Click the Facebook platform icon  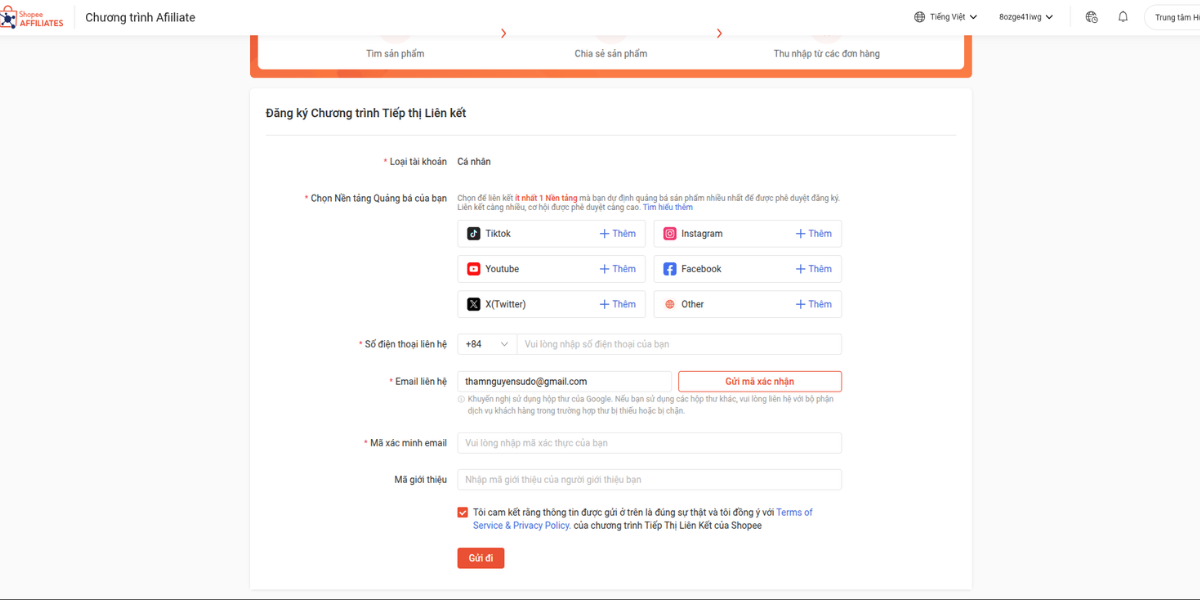670,269
